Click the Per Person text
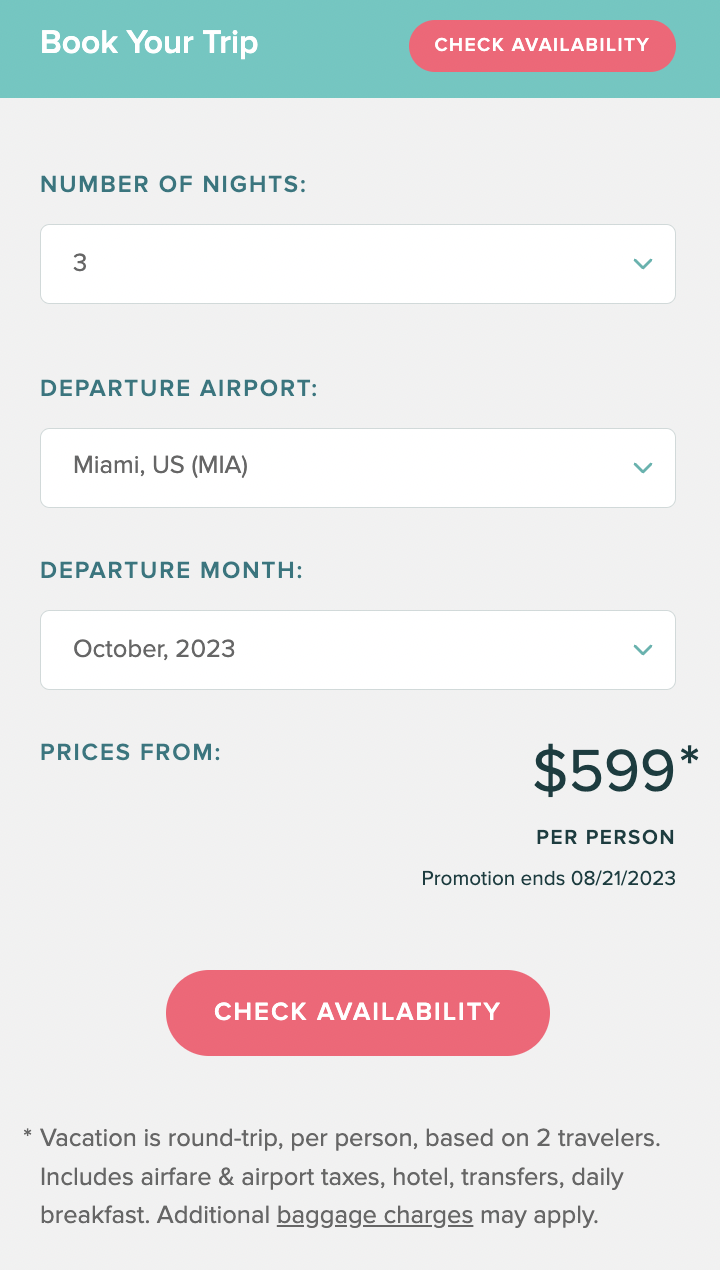 [605, 838]
